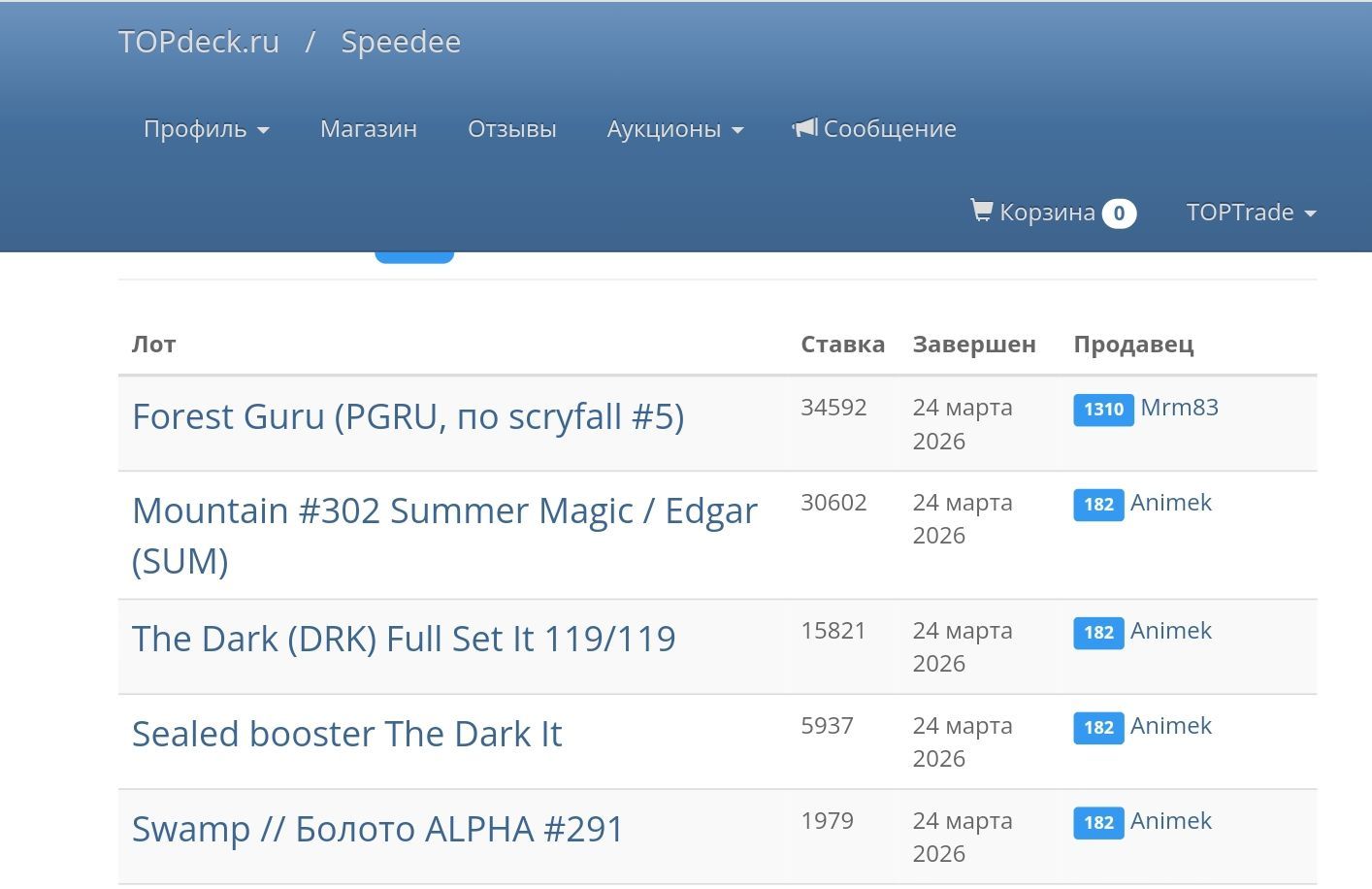Click the shopping cart icon
This screenshot has height=889, width=1372.
pyautogui.click(x=981, y=211)
